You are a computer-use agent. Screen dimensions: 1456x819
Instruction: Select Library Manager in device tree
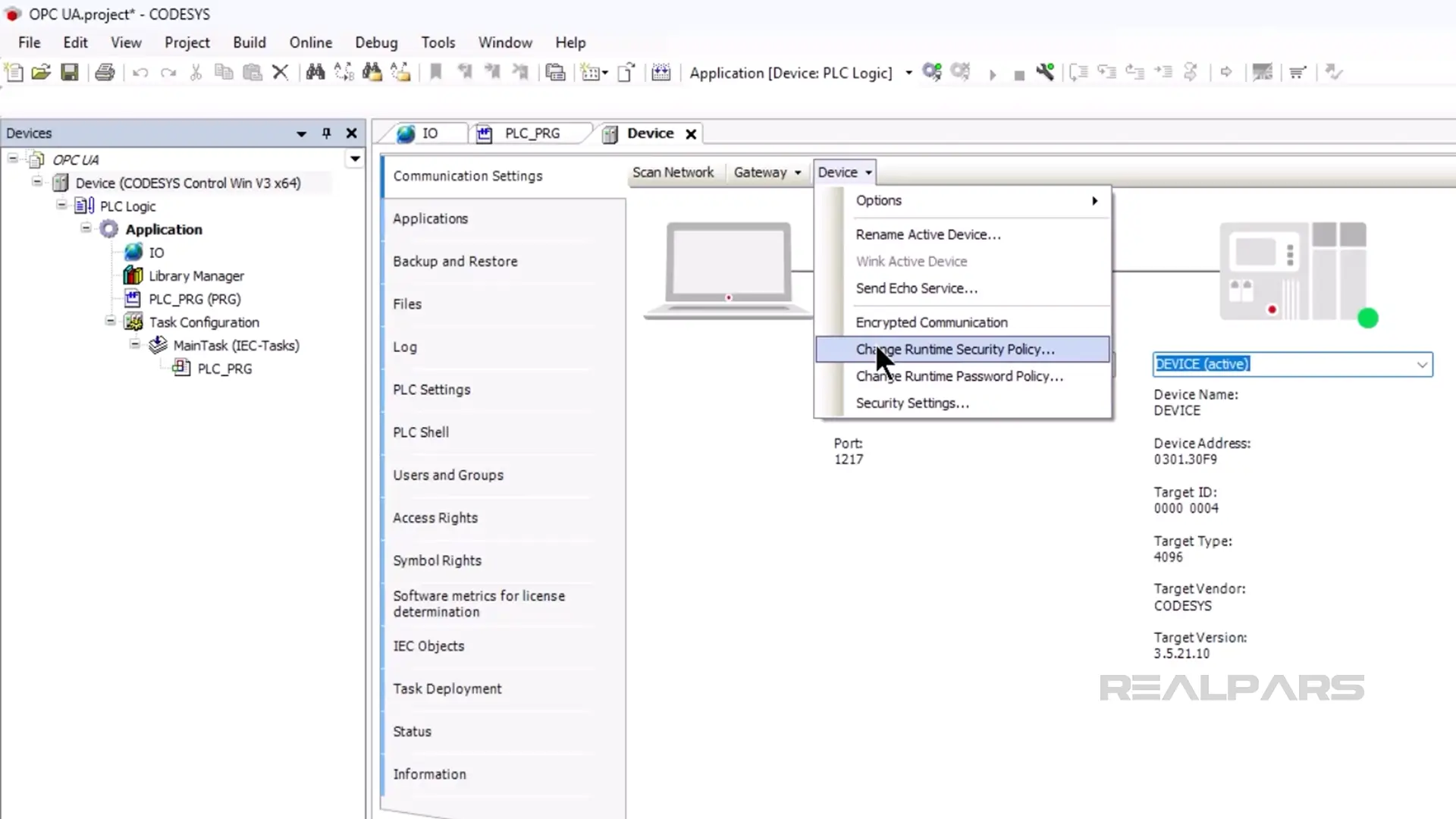point(196,276)
